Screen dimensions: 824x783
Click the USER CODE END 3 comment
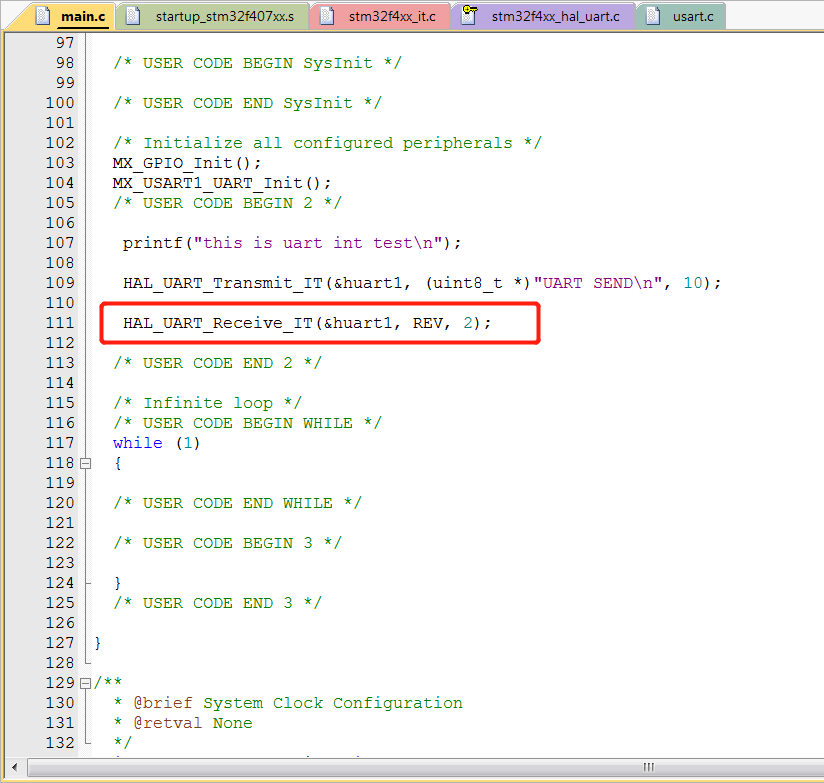[218, 603]
